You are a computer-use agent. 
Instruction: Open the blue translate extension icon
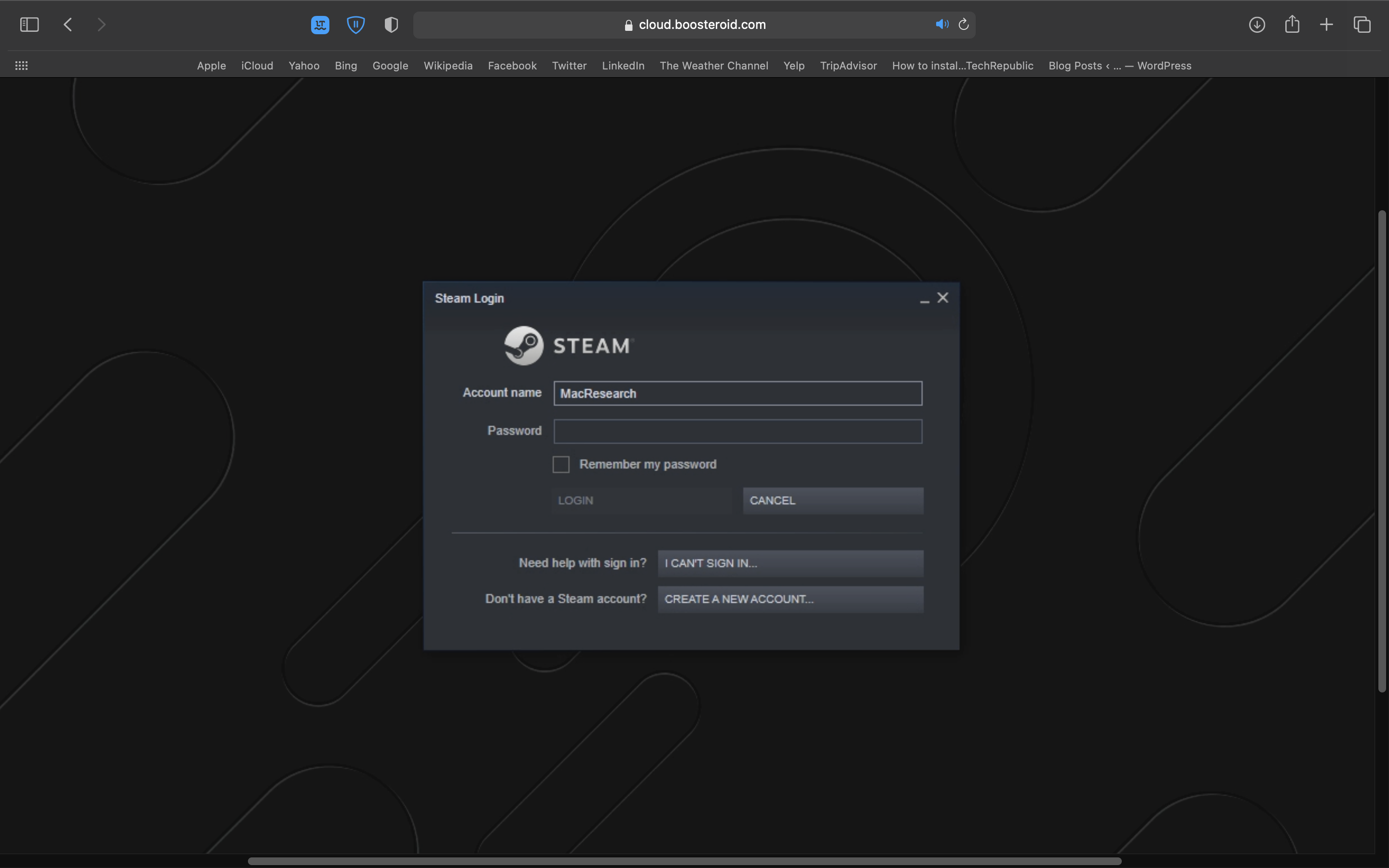pyautogui.click(x=320, y=25)
